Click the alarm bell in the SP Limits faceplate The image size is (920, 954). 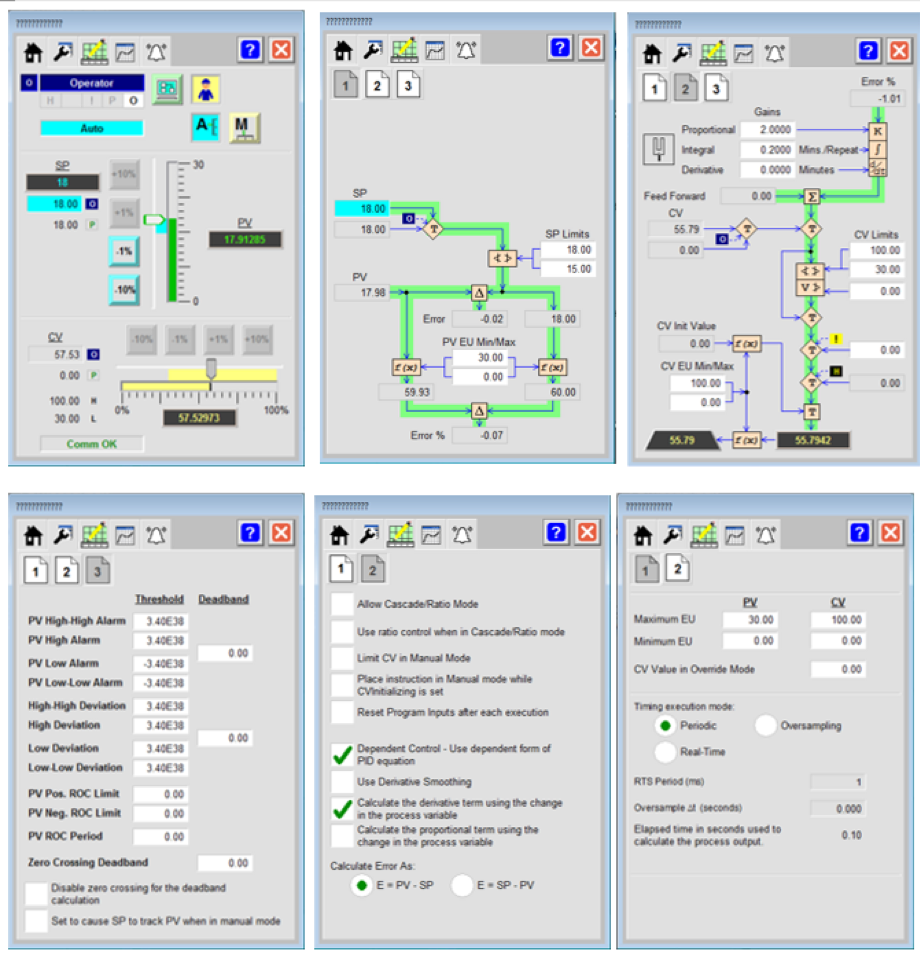click(466, 50)
